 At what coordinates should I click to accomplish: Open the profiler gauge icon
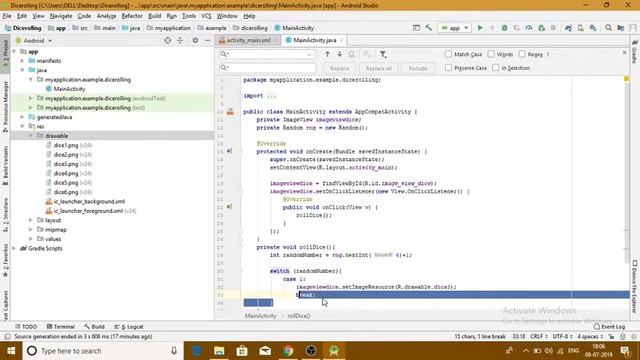click(x=529, y=28)
